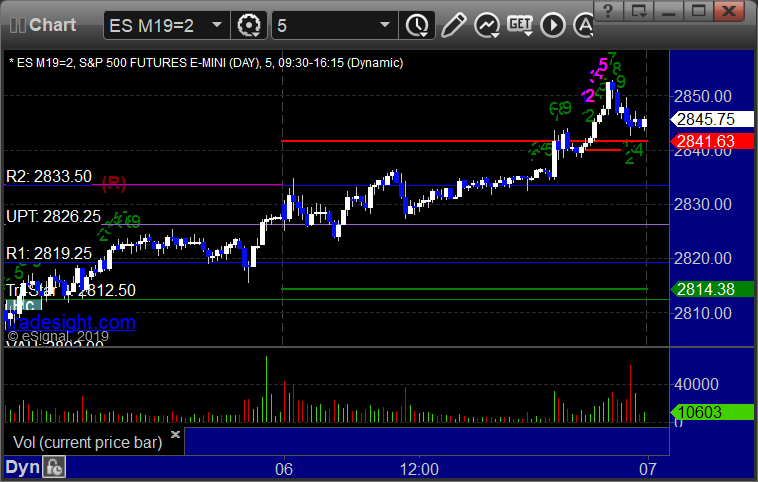Click the green 2814.38 price marker
Viewport: 758px width, 482px height.
pyautogui.click(x=712, y=289)
